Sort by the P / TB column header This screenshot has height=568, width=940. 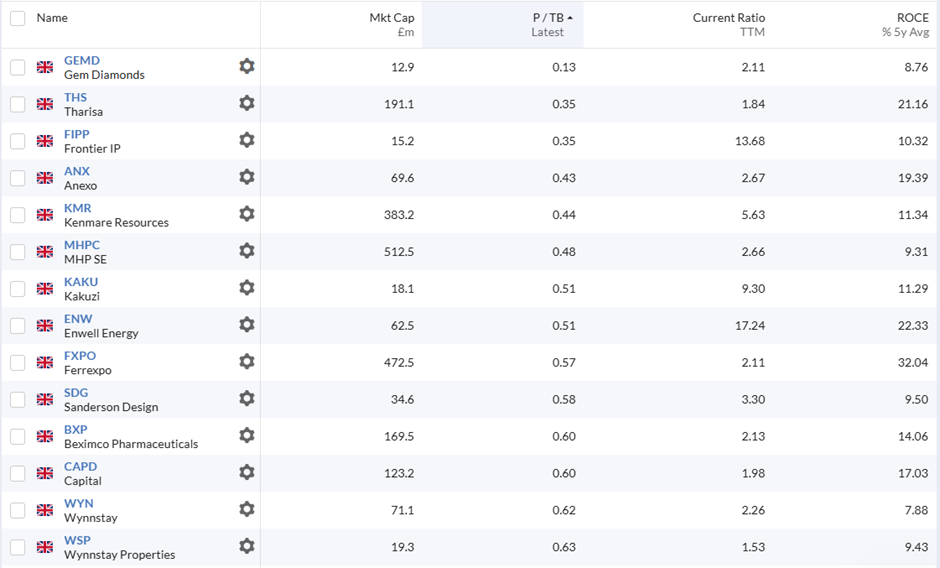[x=548, y=18]
